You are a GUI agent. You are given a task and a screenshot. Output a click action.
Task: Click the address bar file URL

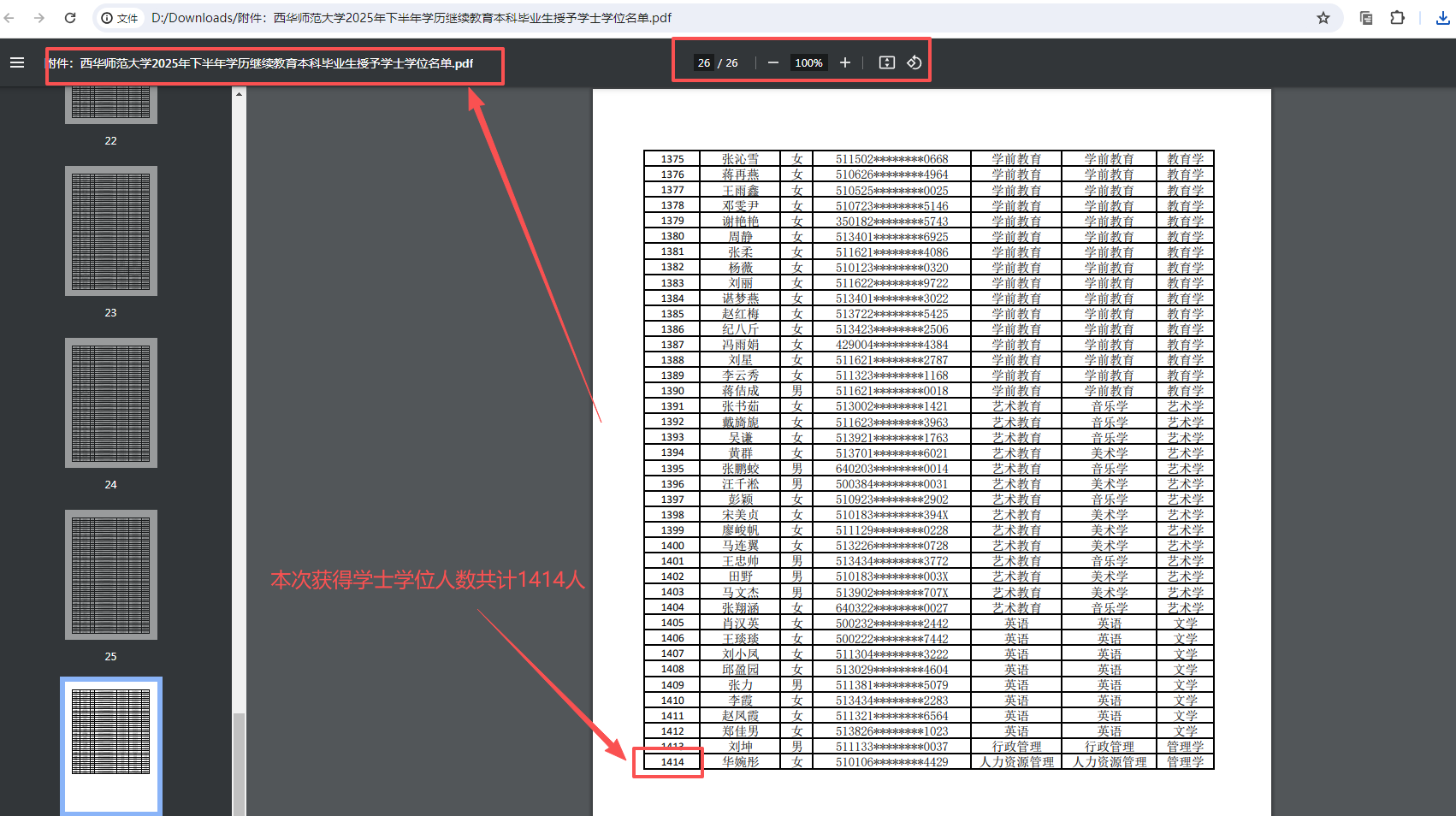click(x=411, y=18)
